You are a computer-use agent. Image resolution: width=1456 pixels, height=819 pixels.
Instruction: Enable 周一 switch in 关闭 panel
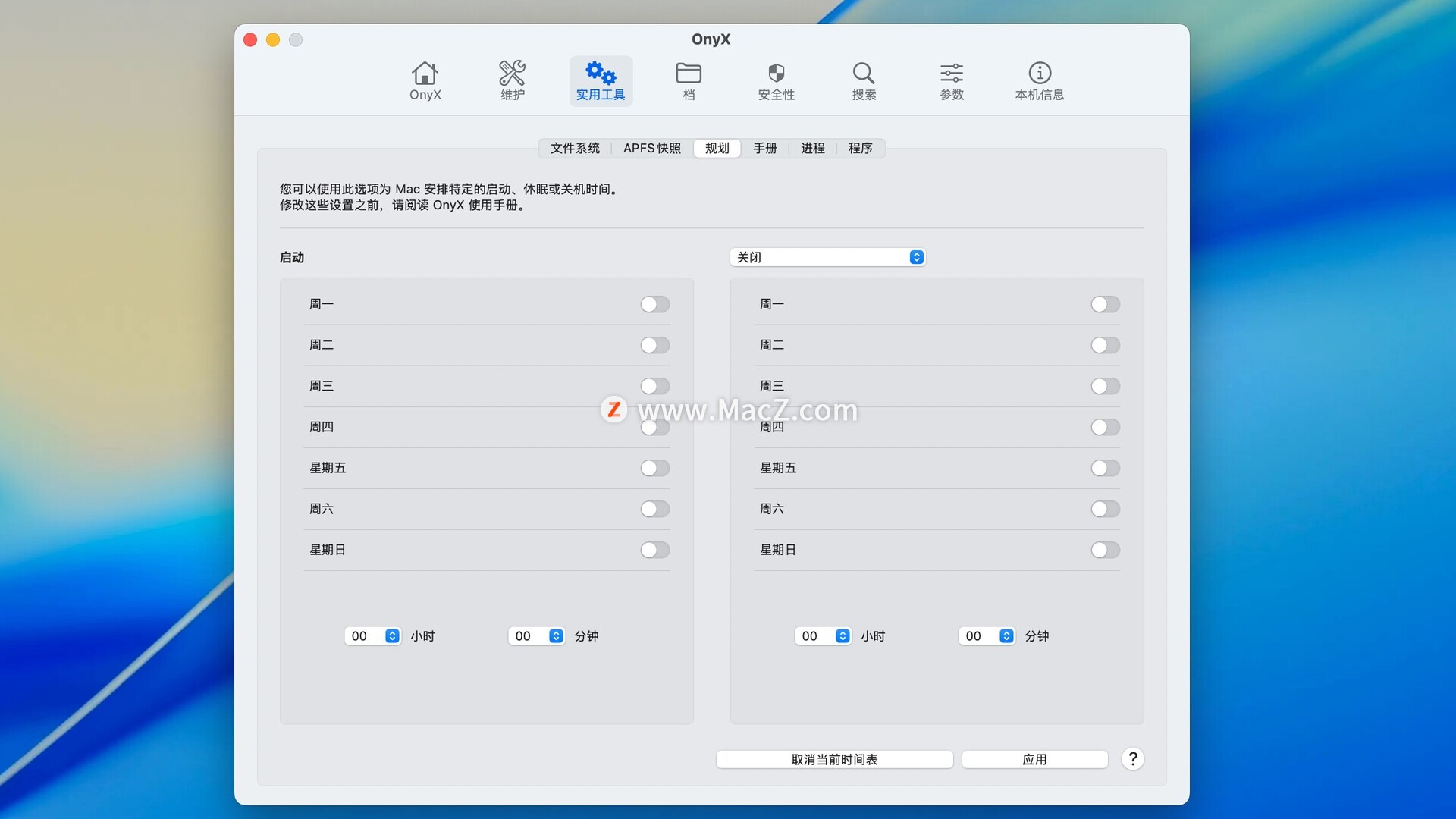[x=1106, y=304]
